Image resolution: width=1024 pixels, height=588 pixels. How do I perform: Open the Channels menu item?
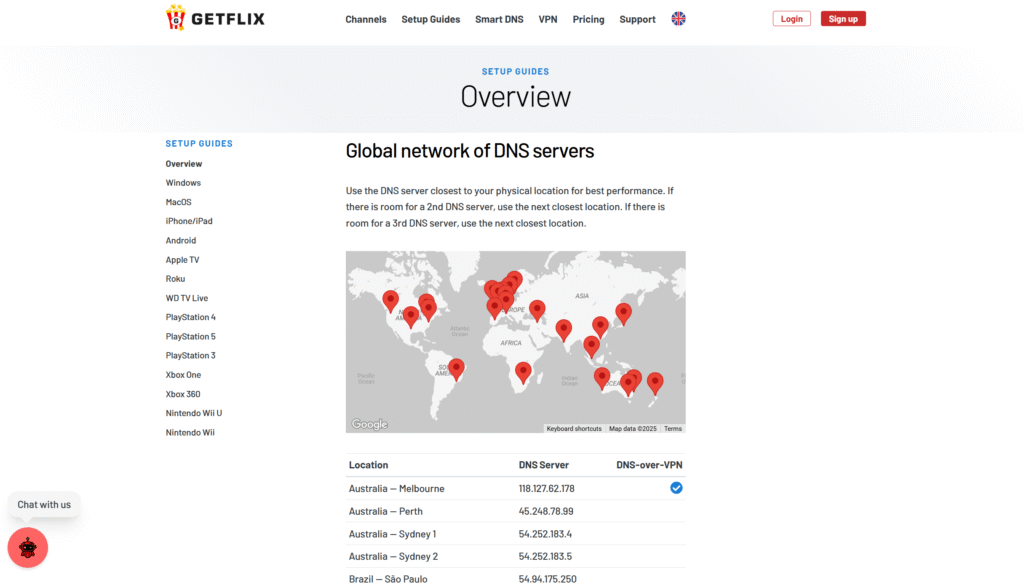point(365,19)
